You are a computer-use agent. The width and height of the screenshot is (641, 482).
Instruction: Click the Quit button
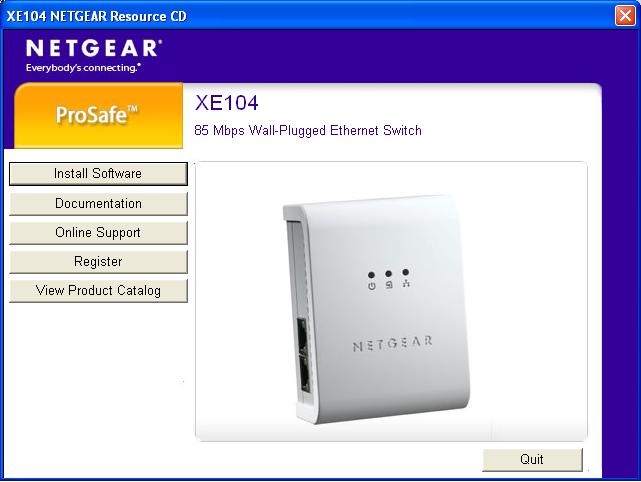pyautogui.click(x=532, y=460)
